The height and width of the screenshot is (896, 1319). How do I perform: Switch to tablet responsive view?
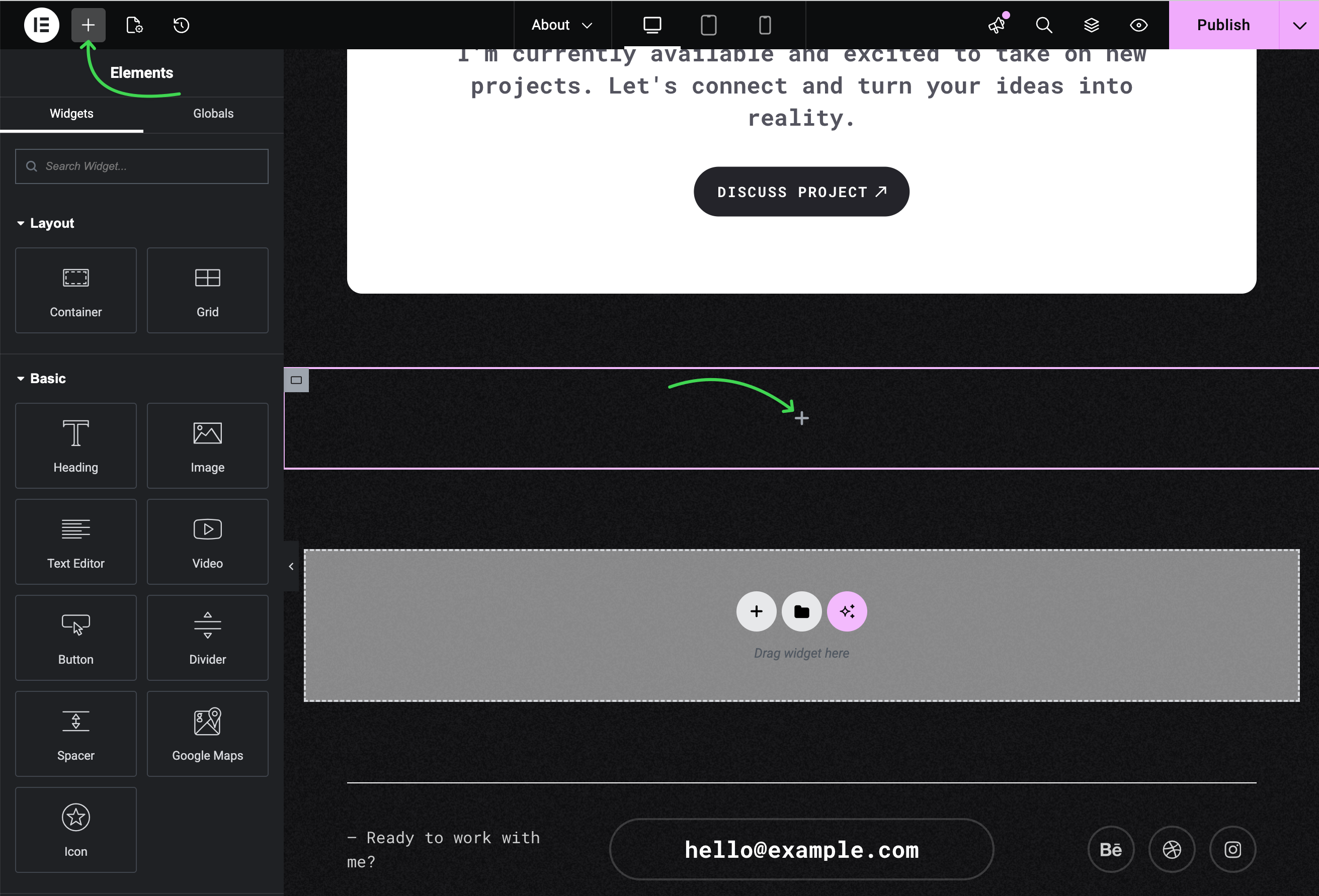pos(708,25)
